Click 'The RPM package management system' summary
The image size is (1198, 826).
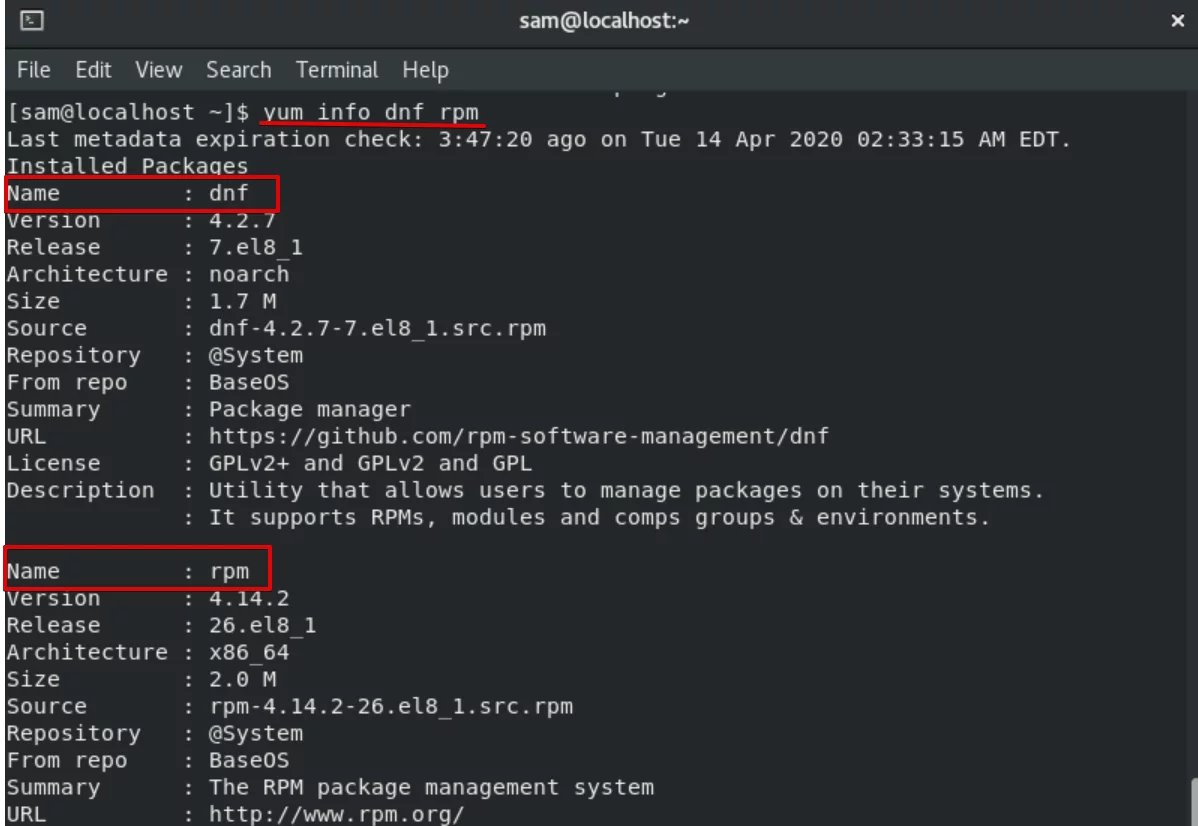click(x=432, y=788)
